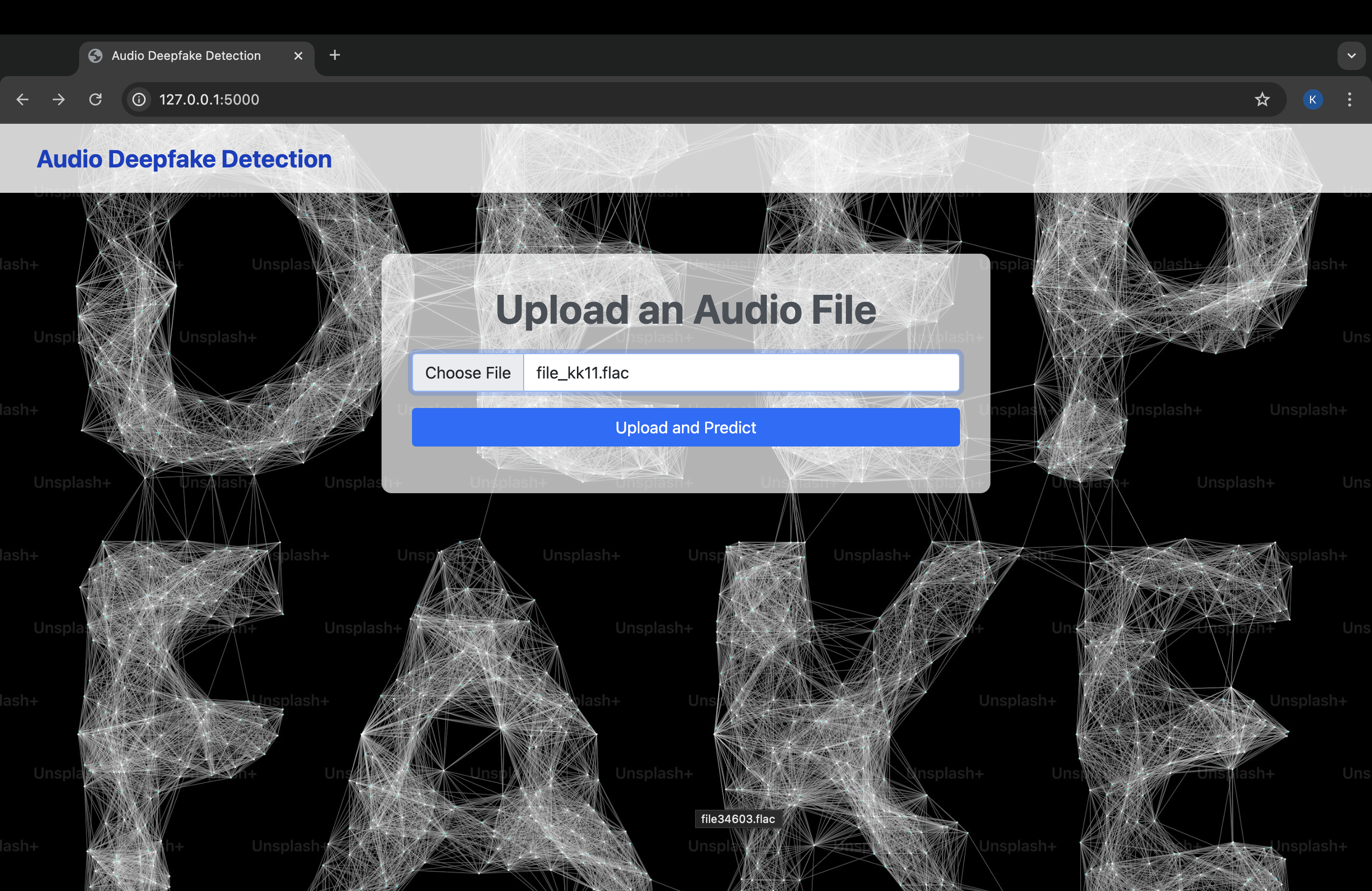1372x891 pixels.
Task: Bookmark this page with the star icon
Action: coord(1262,99)
